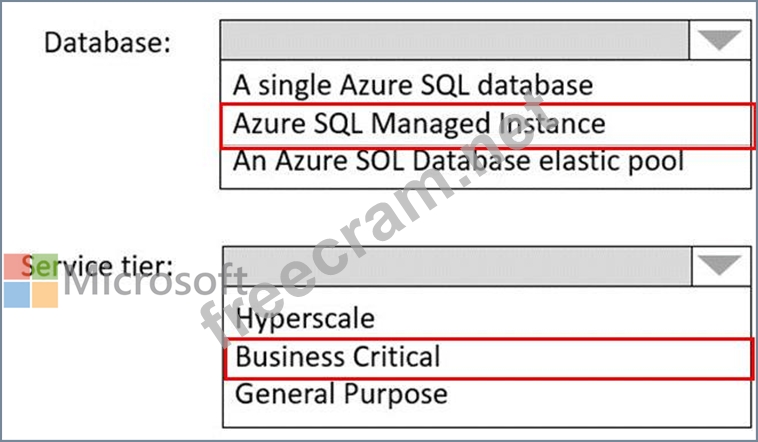This screenshot has width=758, height=442.
Task: Pick An Azure SQL Database elastic pool
Action: click(x=458, y=161)
